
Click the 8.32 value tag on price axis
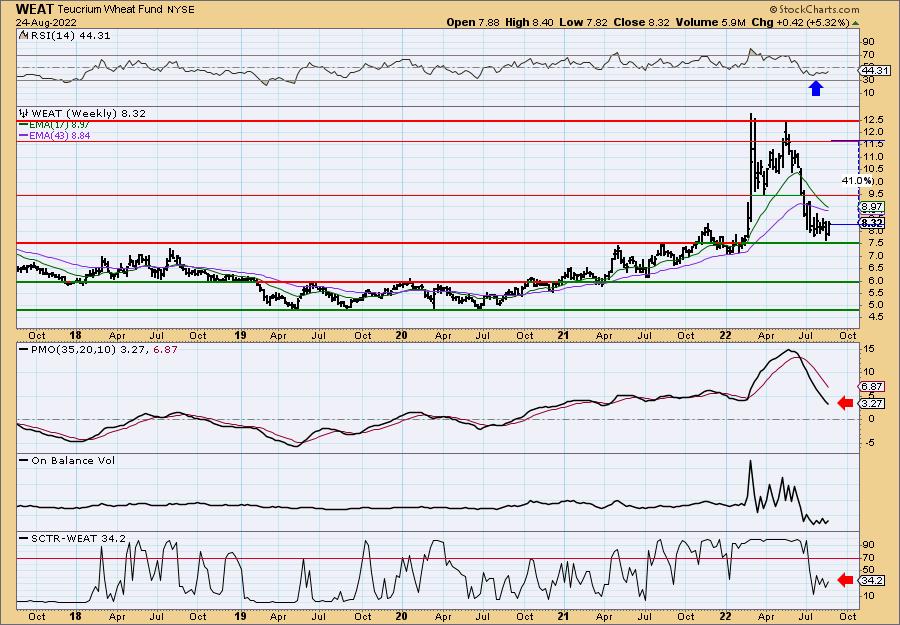(872, 223)
